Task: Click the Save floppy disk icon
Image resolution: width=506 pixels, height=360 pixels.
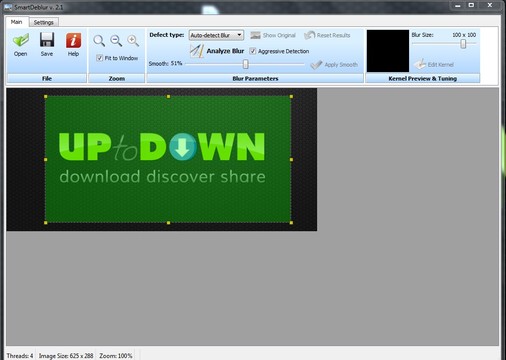Action: [x=47, y=40]
